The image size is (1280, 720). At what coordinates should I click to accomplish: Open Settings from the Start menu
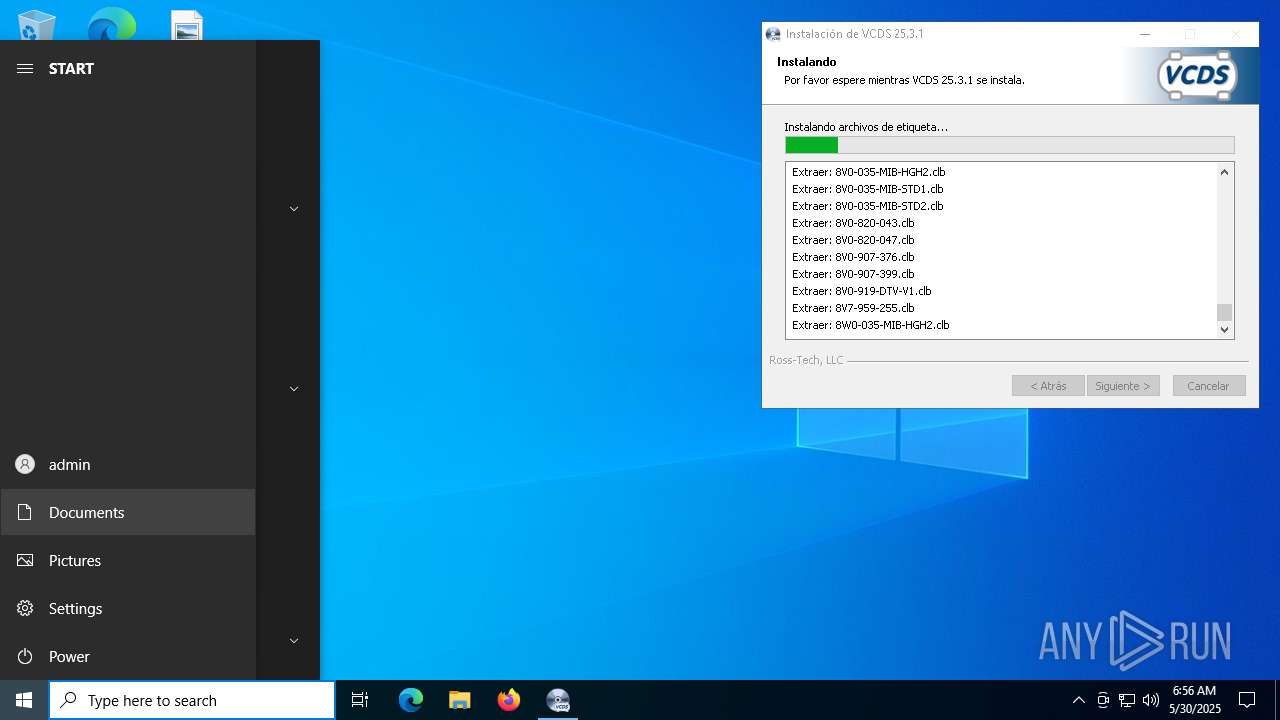tap(128, 608)
